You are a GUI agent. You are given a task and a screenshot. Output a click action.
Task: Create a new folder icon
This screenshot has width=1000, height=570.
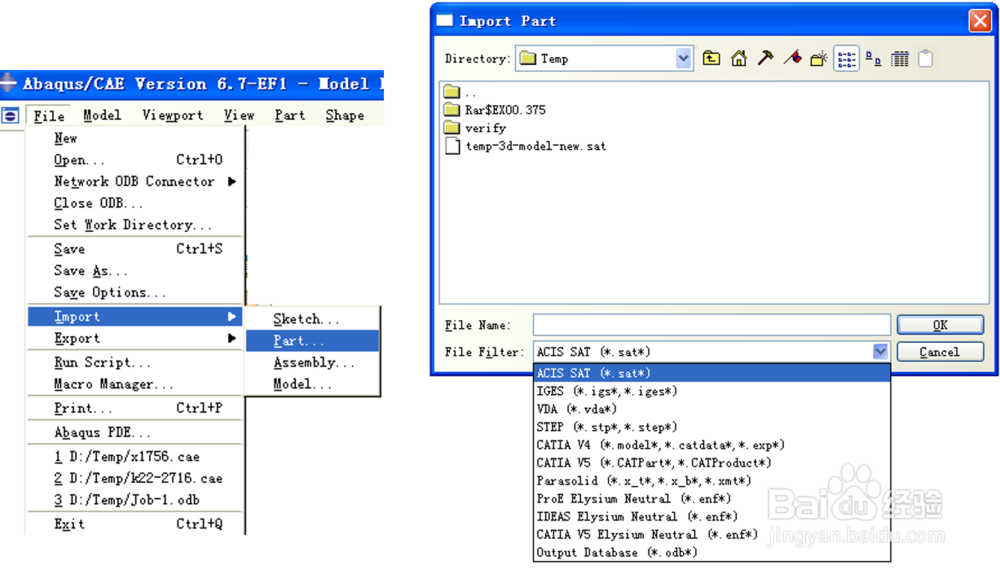[819, 59]
